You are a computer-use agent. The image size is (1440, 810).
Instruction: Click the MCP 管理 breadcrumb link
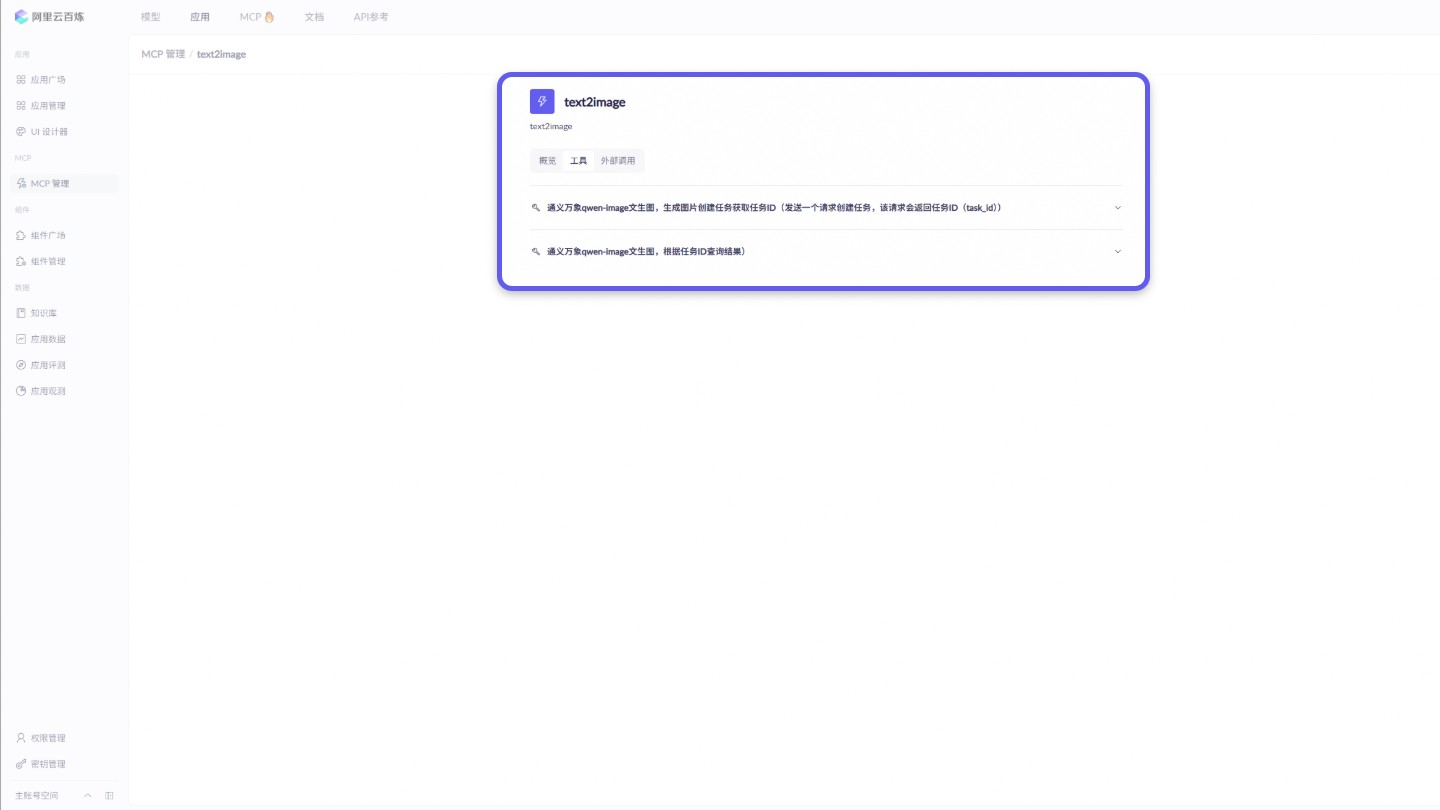pos(164,53)
